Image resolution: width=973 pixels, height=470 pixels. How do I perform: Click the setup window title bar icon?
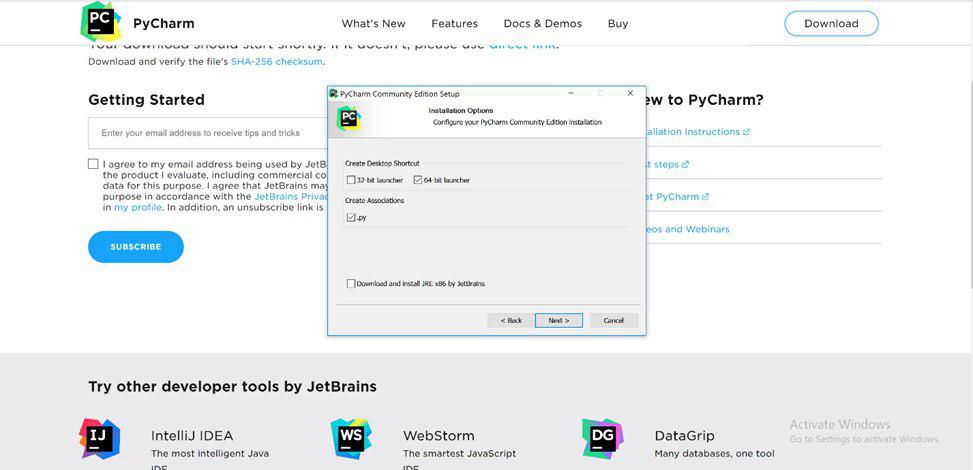[334, 93]
